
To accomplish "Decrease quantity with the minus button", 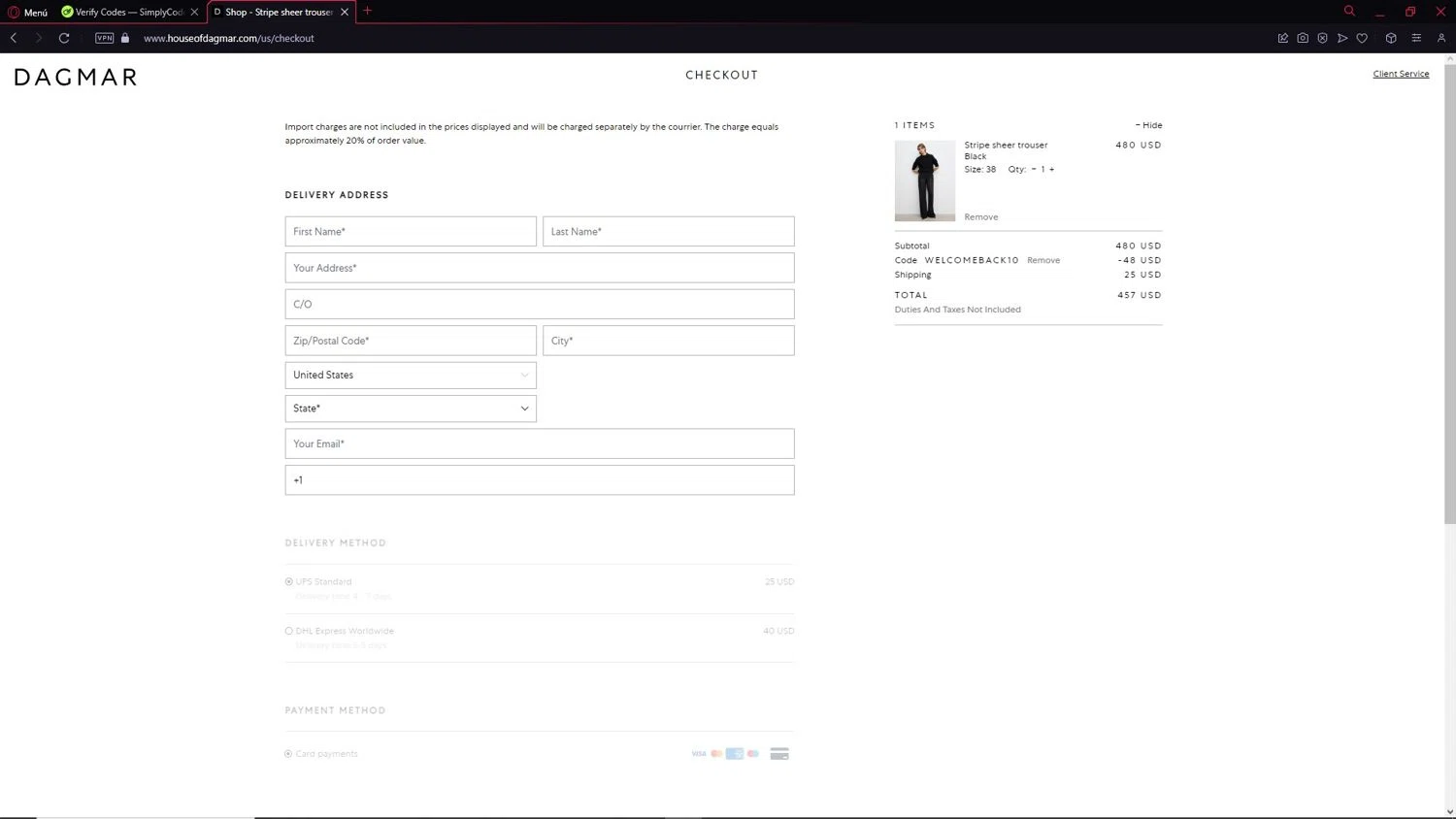I will coord(1034,169).
